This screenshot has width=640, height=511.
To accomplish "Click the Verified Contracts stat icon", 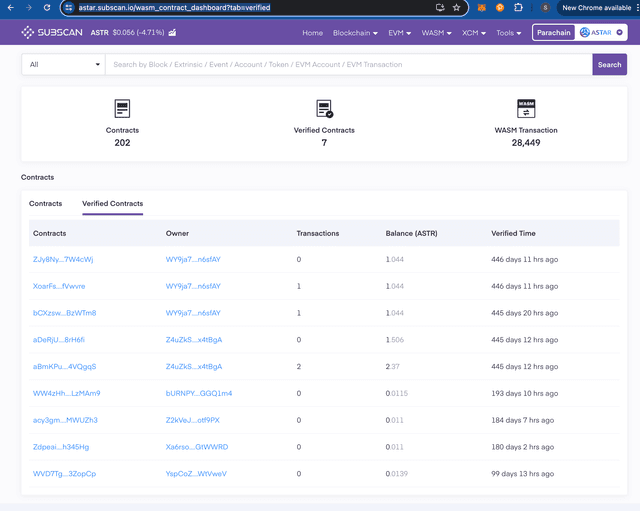I will 324,109.
